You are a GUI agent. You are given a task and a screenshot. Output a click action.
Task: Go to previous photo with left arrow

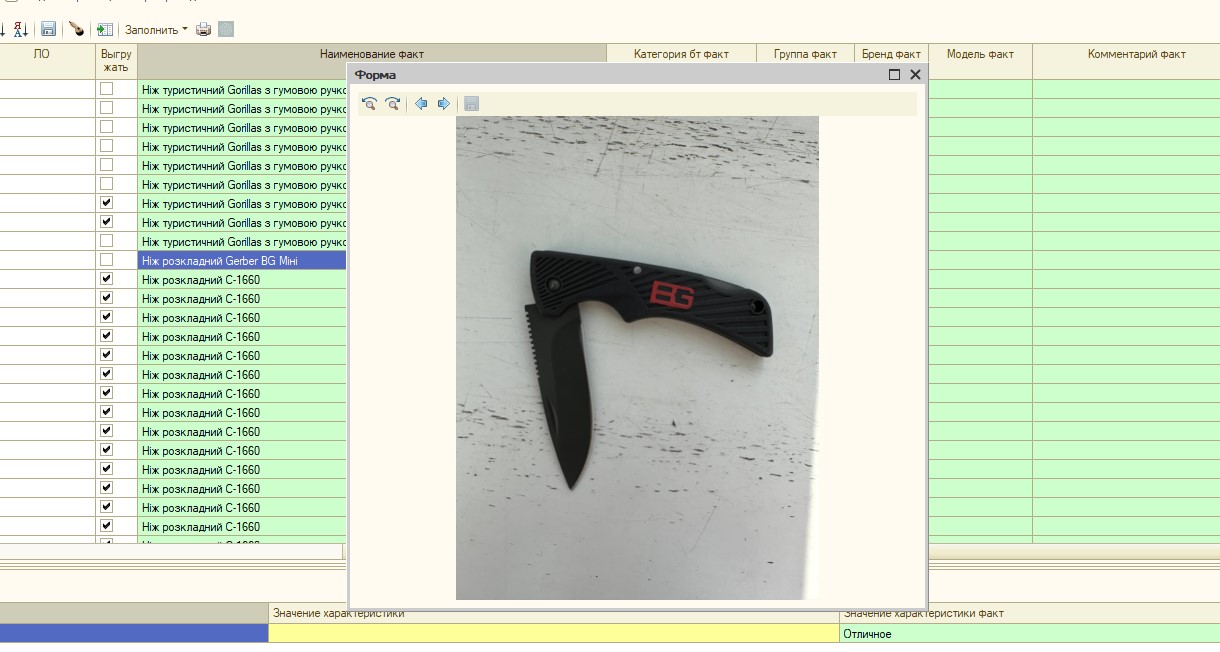coord(421,104)
